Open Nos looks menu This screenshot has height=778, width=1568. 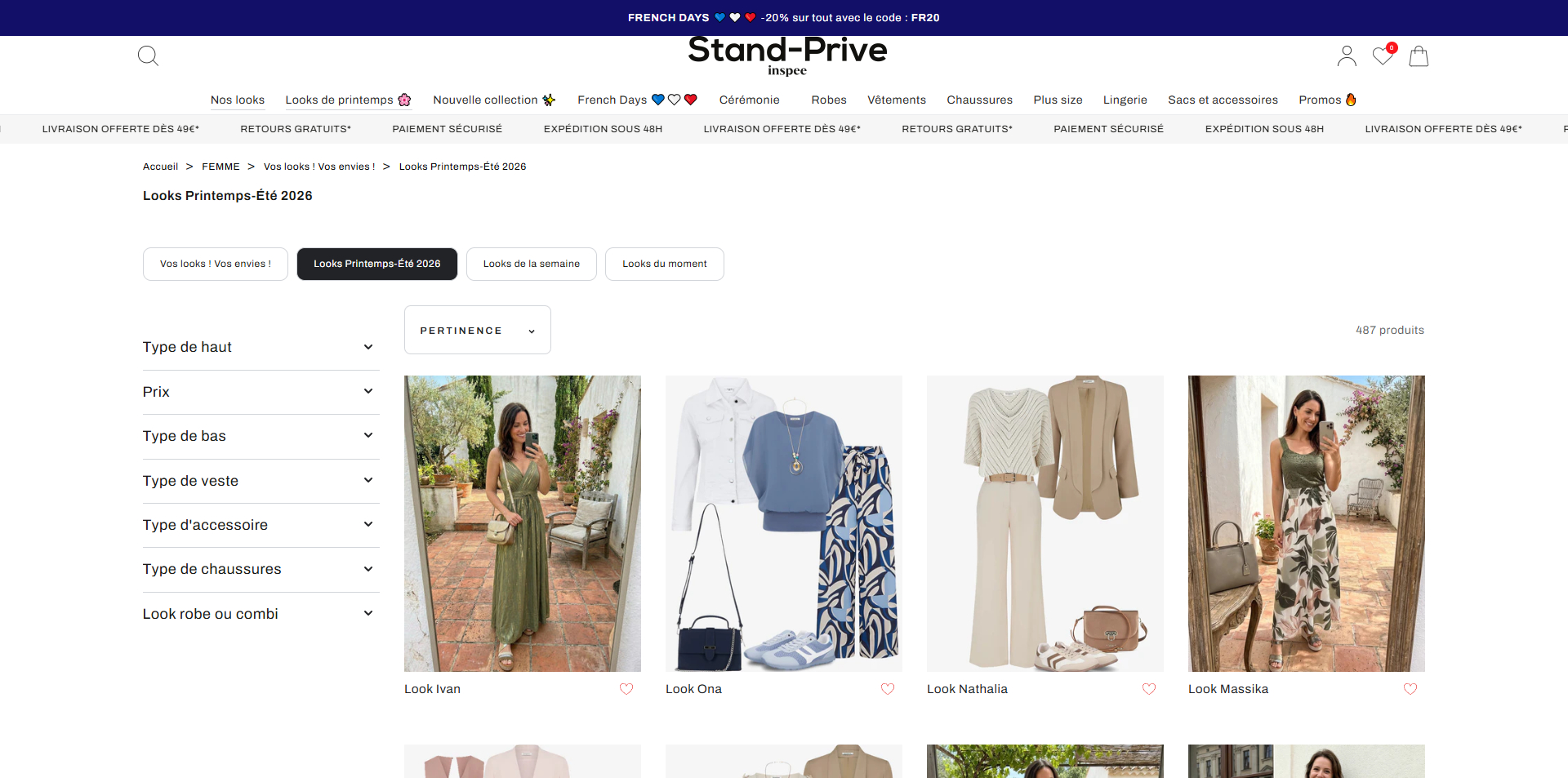(x=238, y=100)
